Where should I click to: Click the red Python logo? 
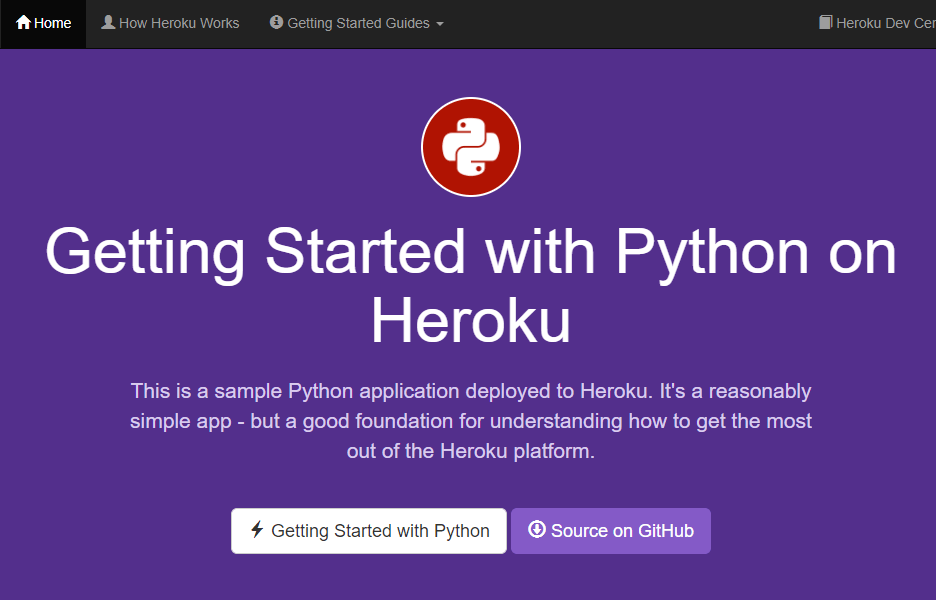point(471,147)
